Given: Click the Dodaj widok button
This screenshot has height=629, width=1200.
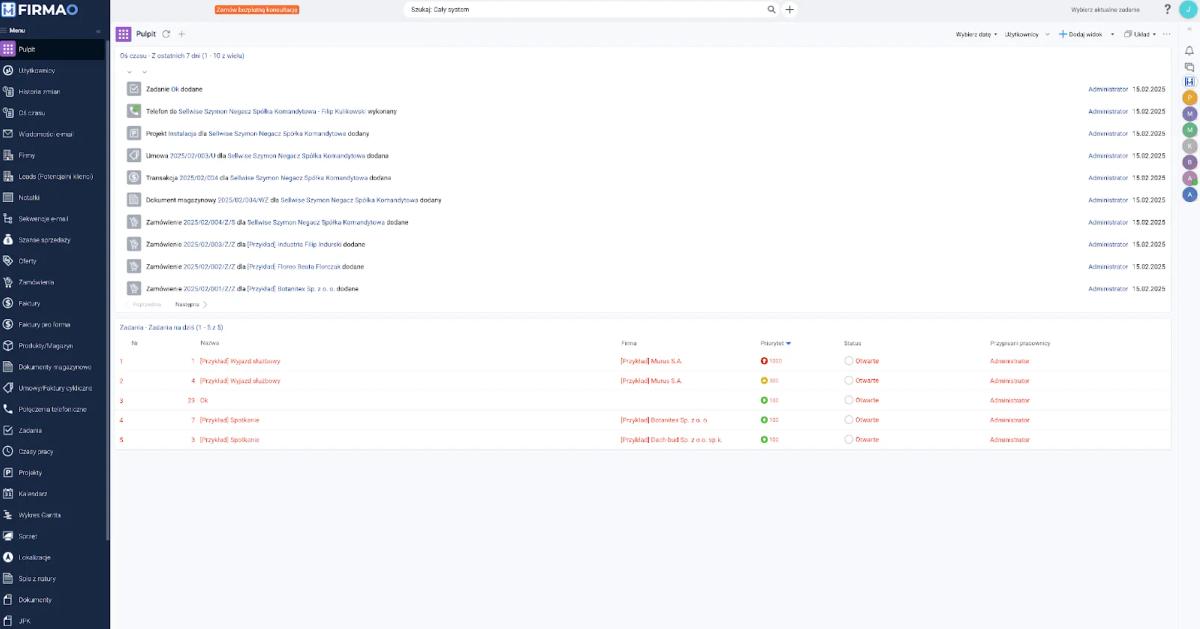Looking at the screenshot, I should (1081, 34).
